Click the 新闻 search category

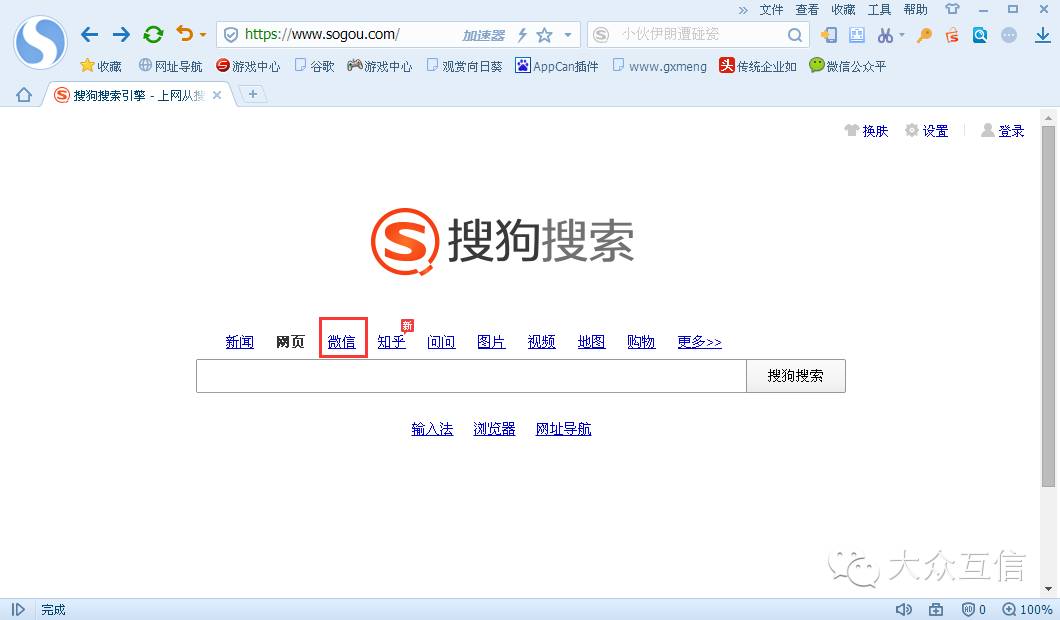click(239, 341)
